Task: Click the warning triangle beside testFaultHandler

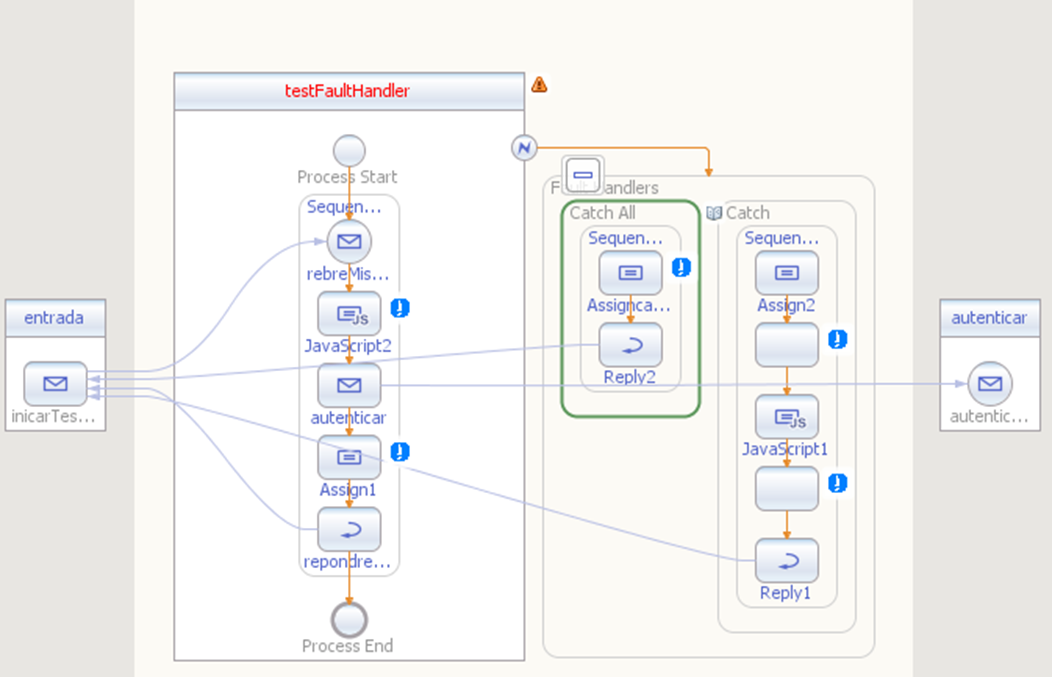Action: coord(539,85)
